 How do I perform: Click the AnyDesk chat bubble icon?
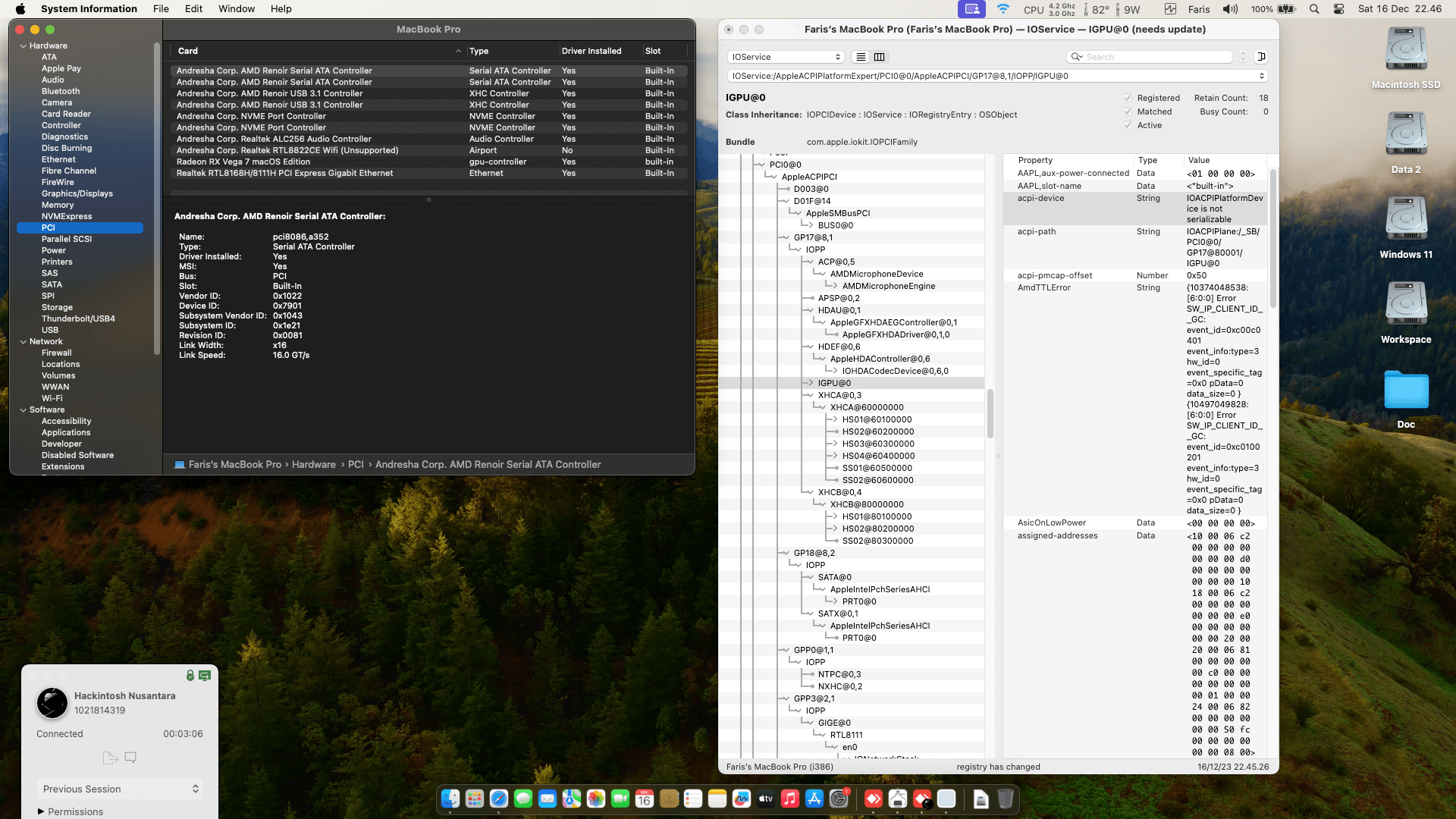130,758
